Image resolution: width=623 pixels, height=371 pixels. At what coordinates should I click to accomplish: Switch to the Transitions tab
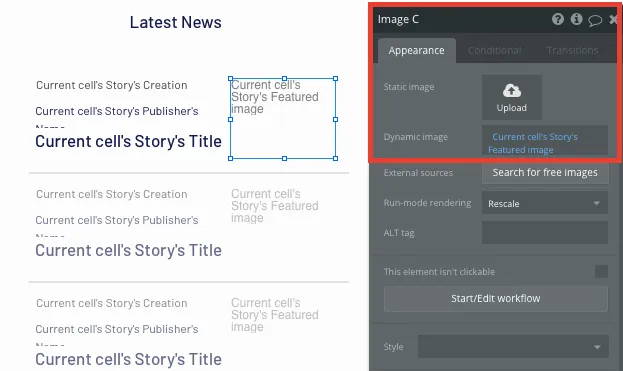[572, 50]
